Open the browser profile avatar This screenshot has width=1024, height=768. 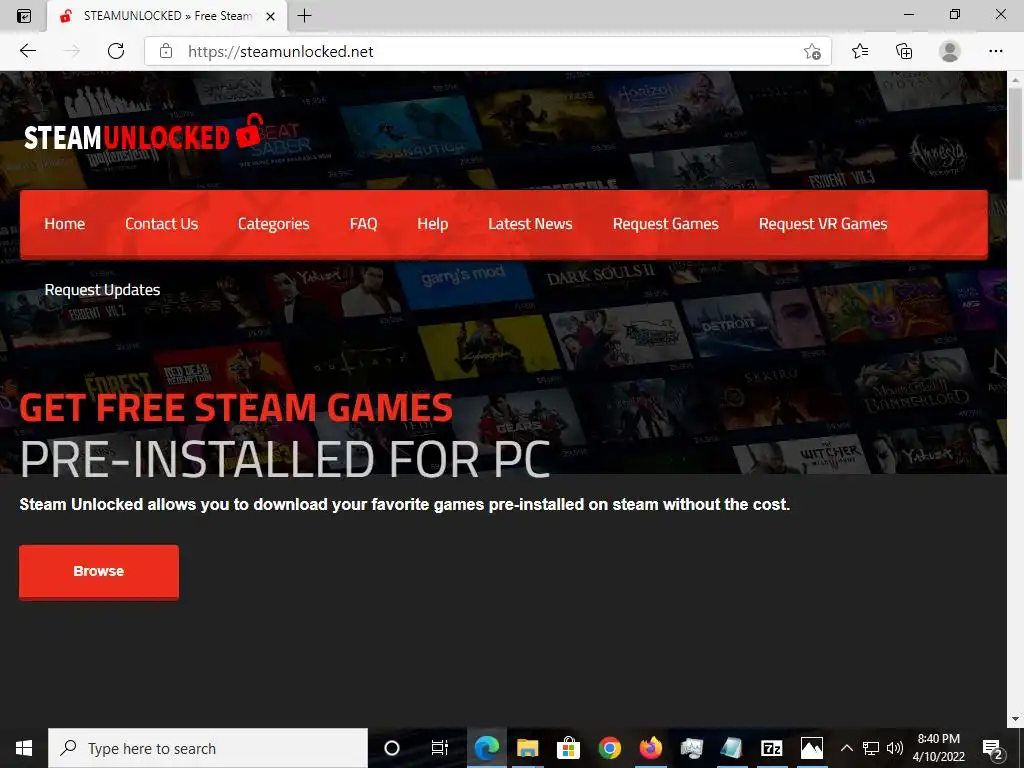(x=950, y=51)
